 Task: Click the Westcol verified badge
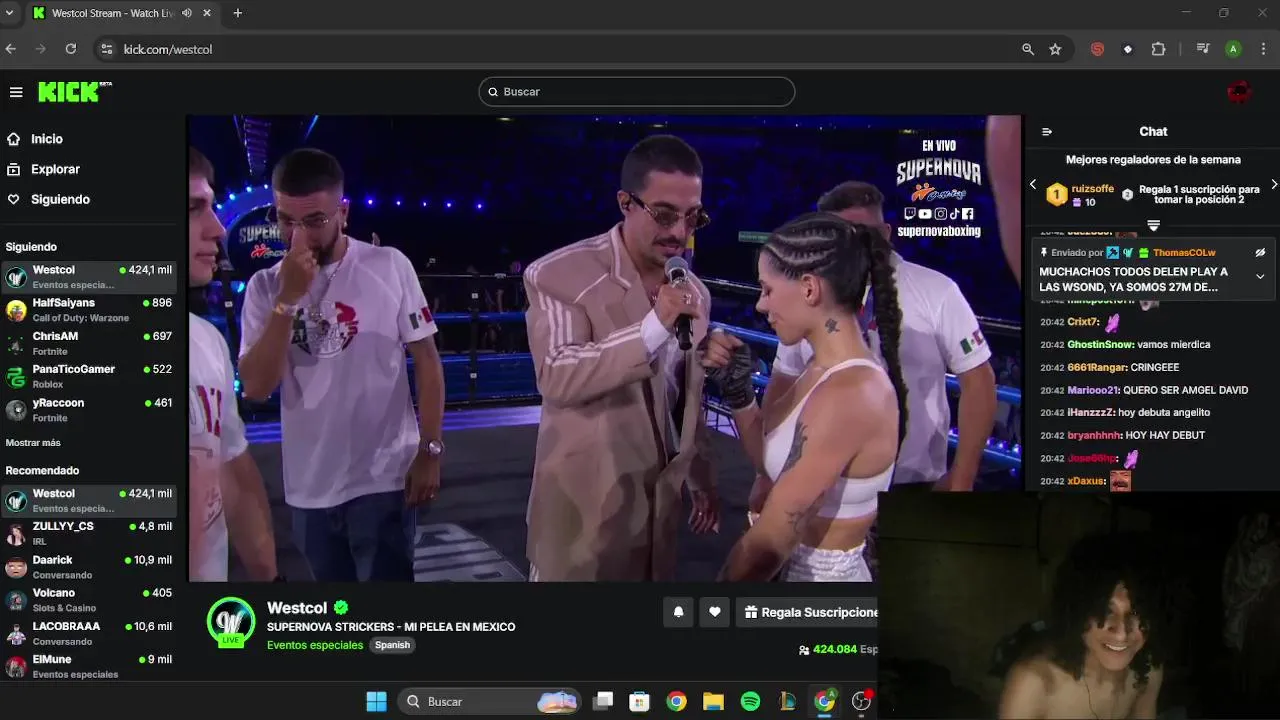[341, 608]
